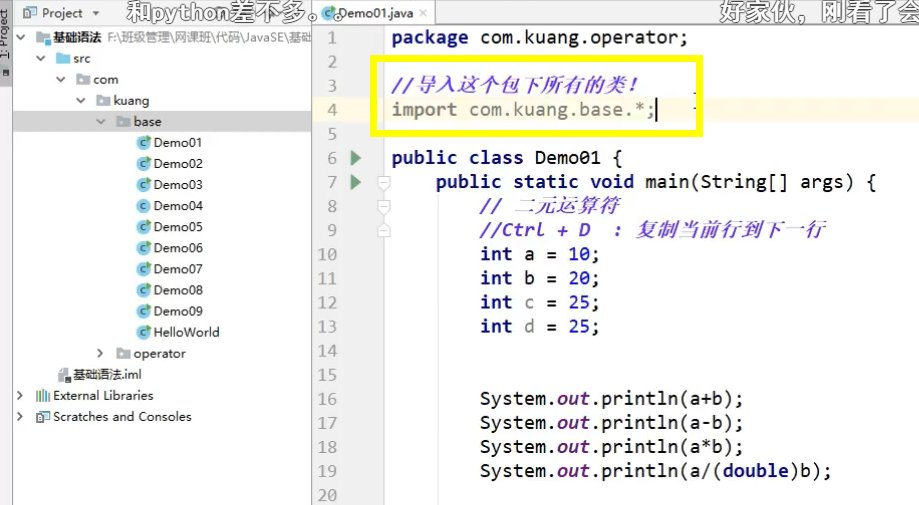Click line number 14 in gutter
The height and width of the screenshot is (505, 919).
tap(327, 351)
